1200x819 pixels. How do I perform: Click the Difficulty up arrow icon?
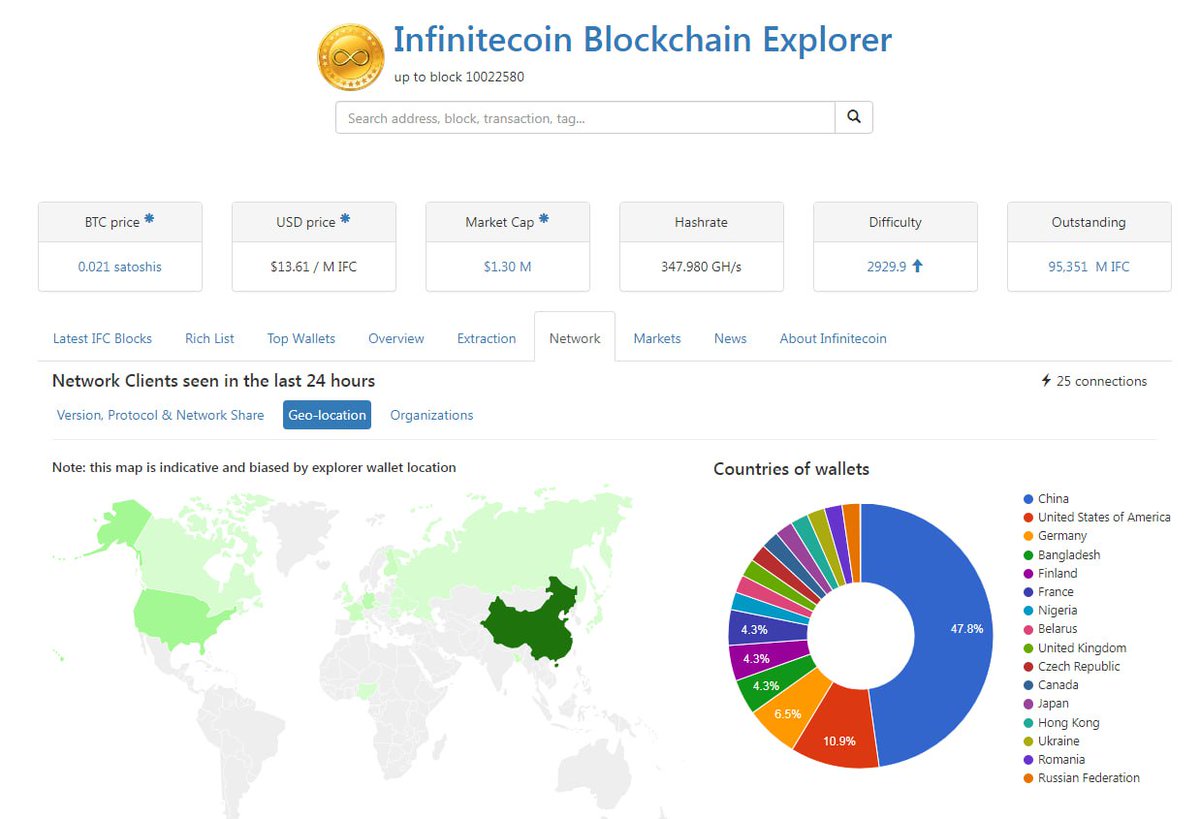tap(917, 267)
